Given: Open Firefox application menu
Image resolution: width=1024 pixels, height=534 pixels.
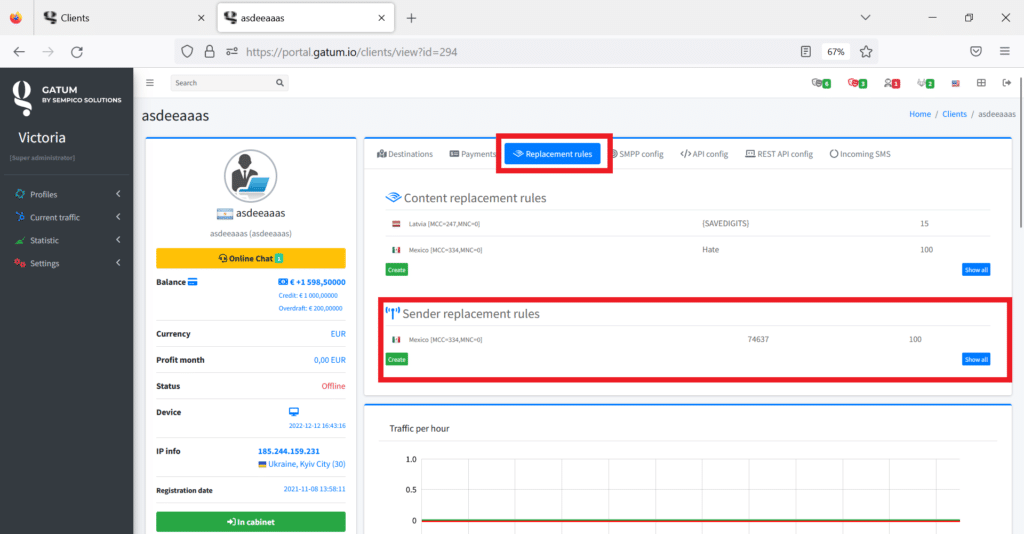Looking at the screenshot, I should point(1004,52).
